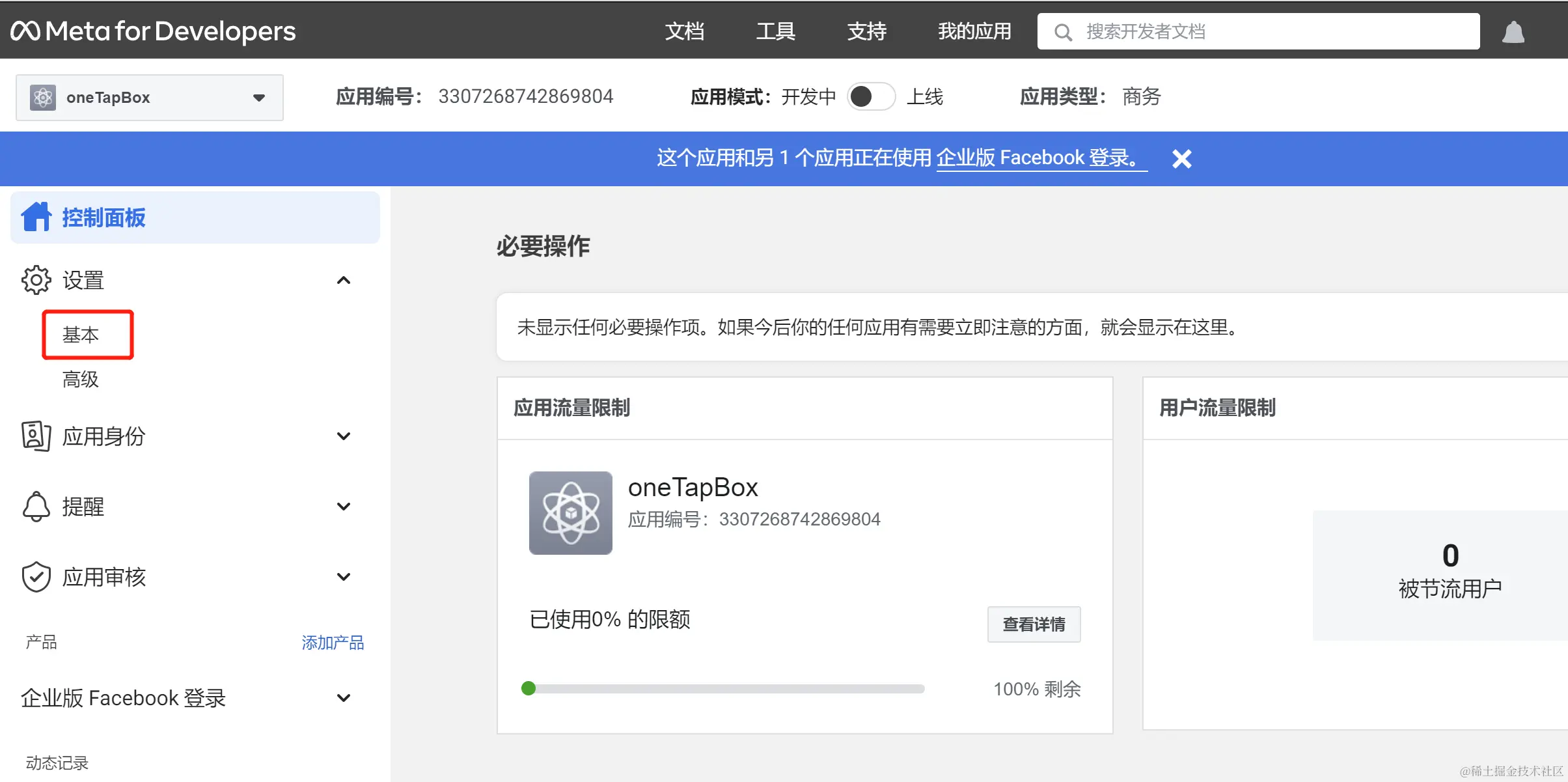The width and height of the screenshot is (1568, 782).
Task: Click the 添加产品 link
Action: [x=333, y=643]
